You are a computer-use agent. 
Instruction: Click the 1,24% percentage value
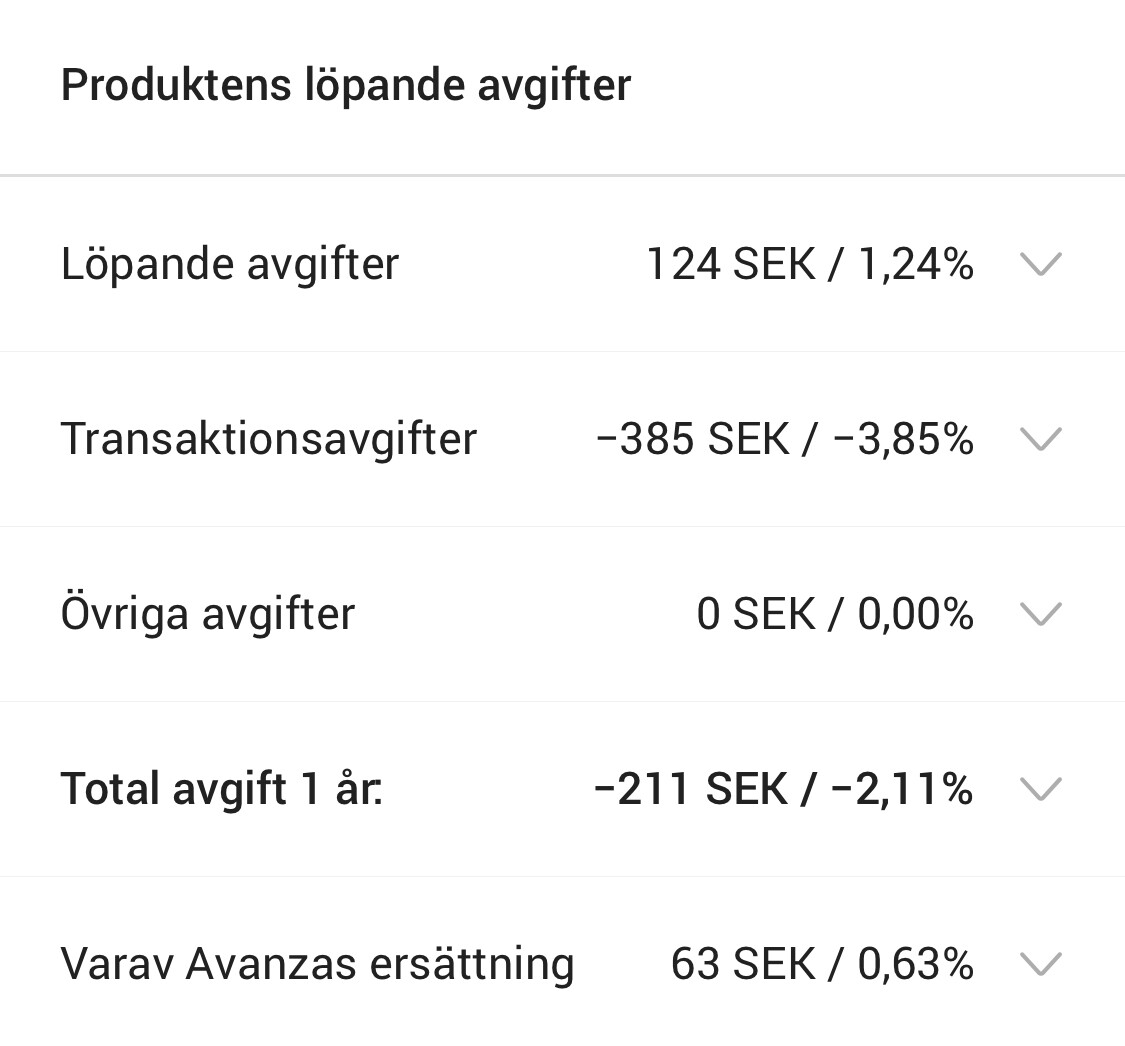coord(915,264)
